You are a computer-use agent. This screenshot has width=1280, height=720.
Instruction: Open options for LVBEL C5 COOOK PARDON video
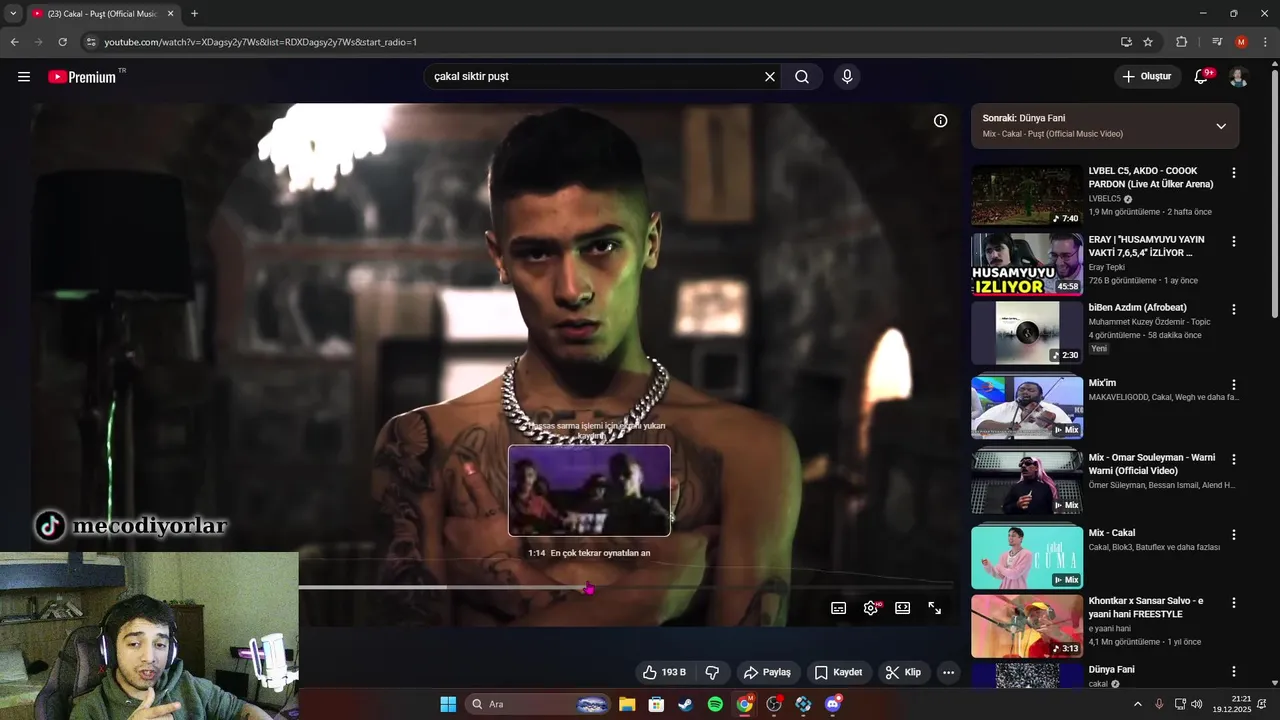[1234, 173]
